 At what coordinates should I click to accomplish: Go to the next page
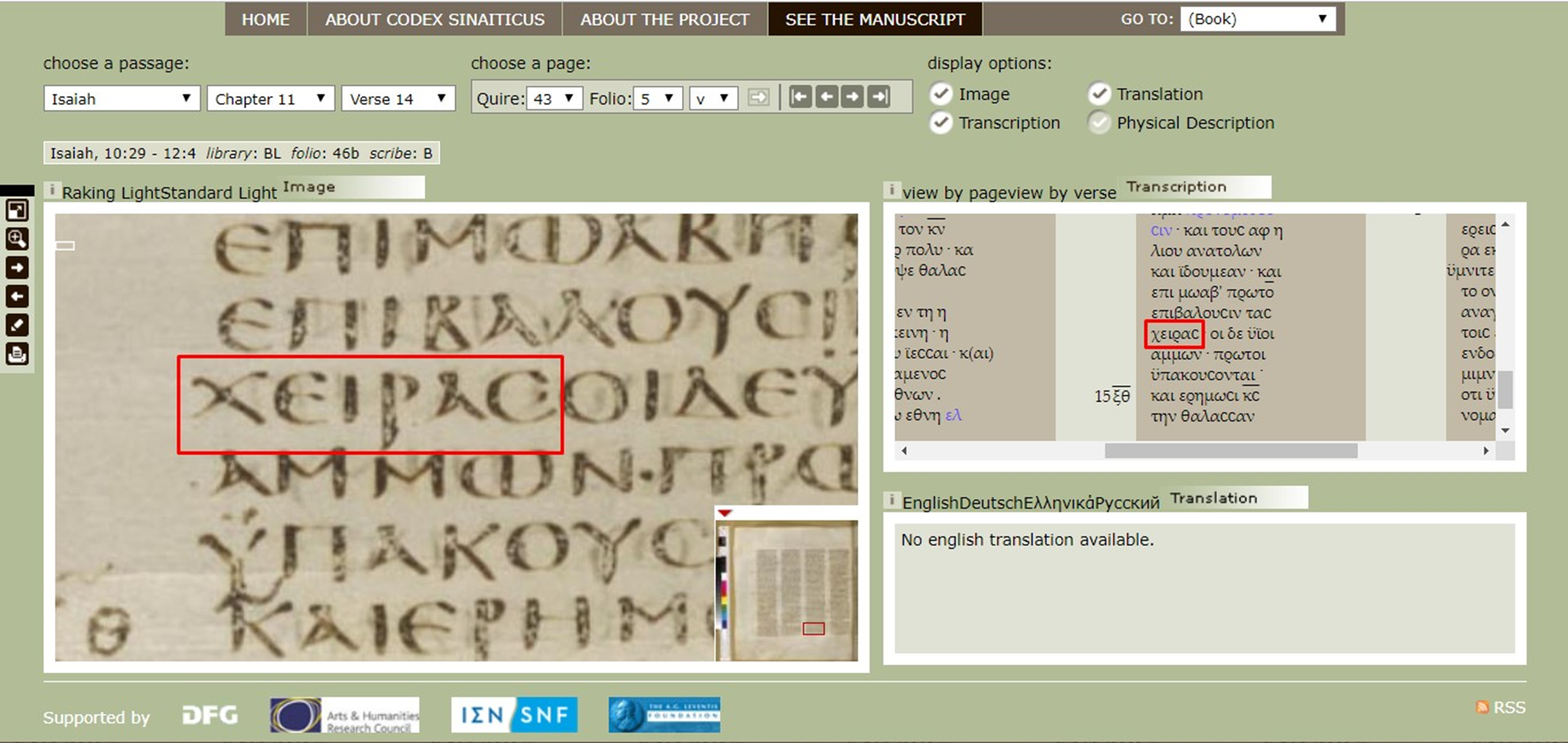click(x=852, y=97)
